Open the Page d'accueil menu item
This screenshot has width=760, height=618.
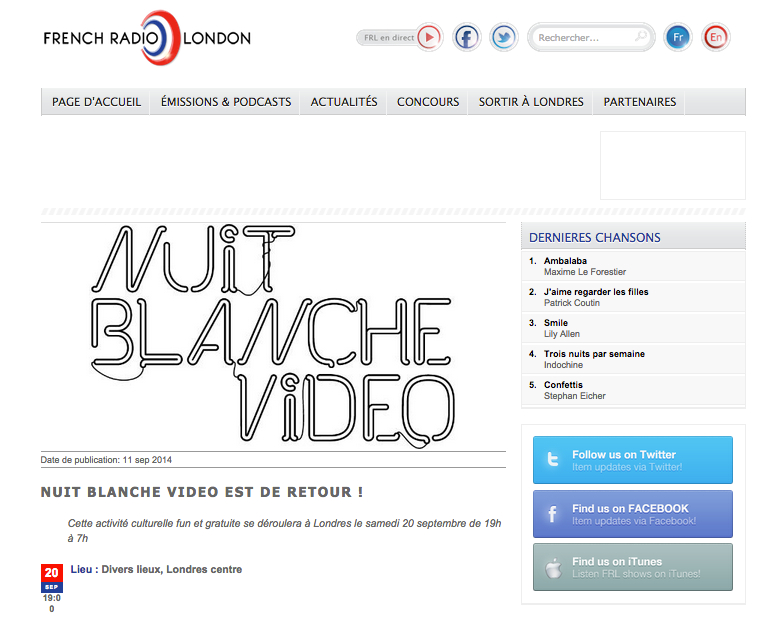(x=96, y=102)
